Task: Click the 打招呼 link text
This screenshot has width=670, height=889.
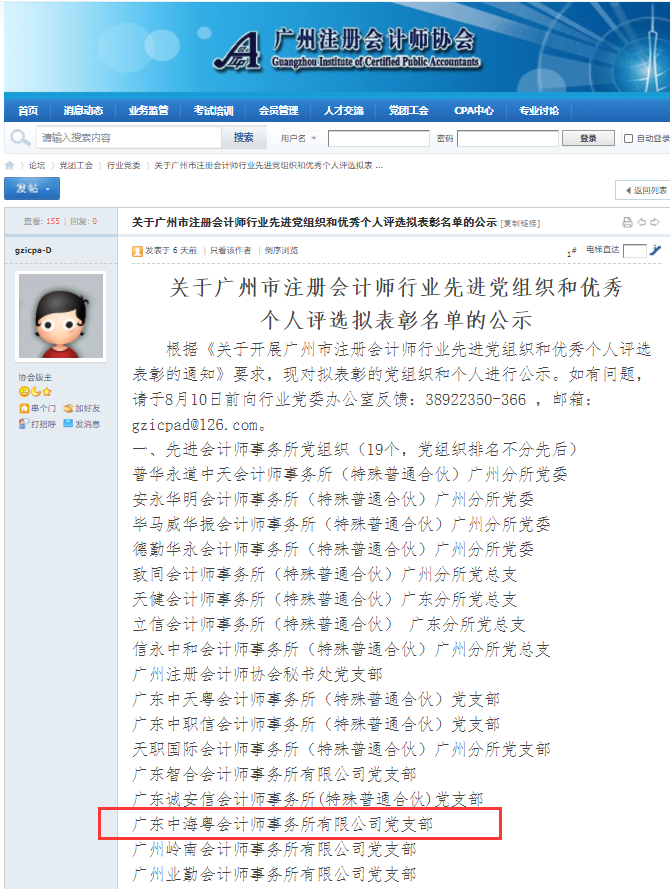Action: (x=43, y=424)
